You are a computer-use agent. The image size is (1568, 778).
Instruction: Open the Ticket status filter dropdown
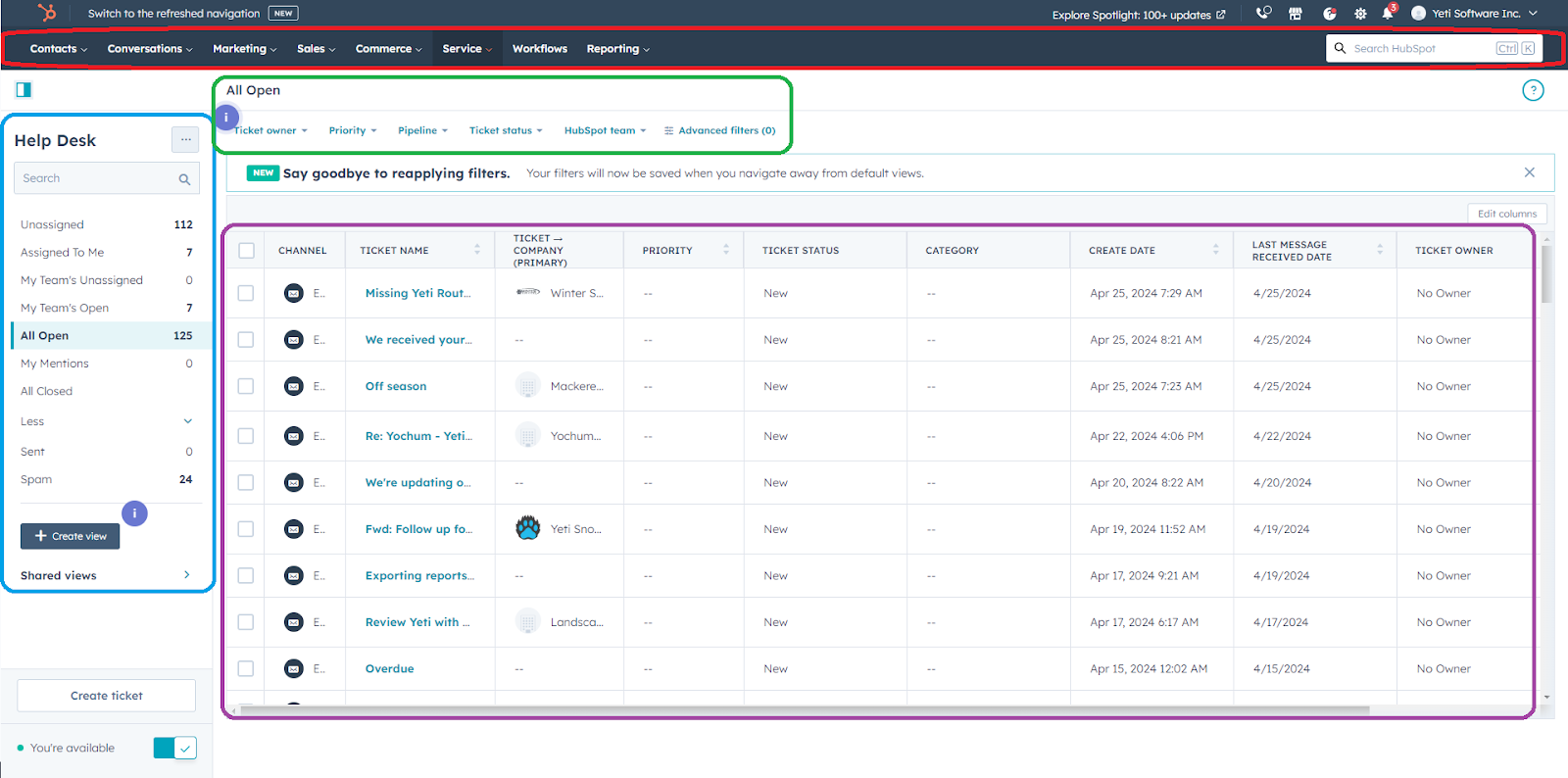[505, 130]
